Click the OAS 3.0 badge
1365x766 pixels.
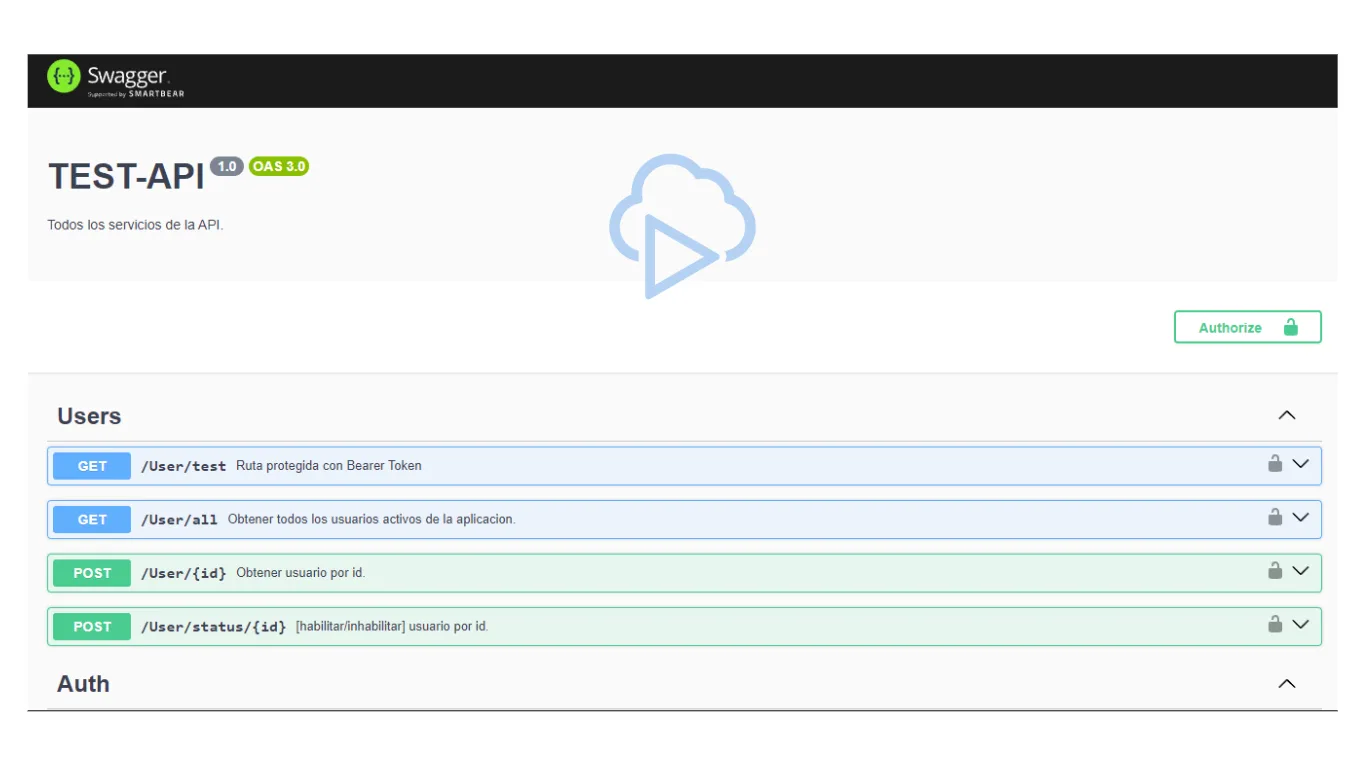click(279, 167)
